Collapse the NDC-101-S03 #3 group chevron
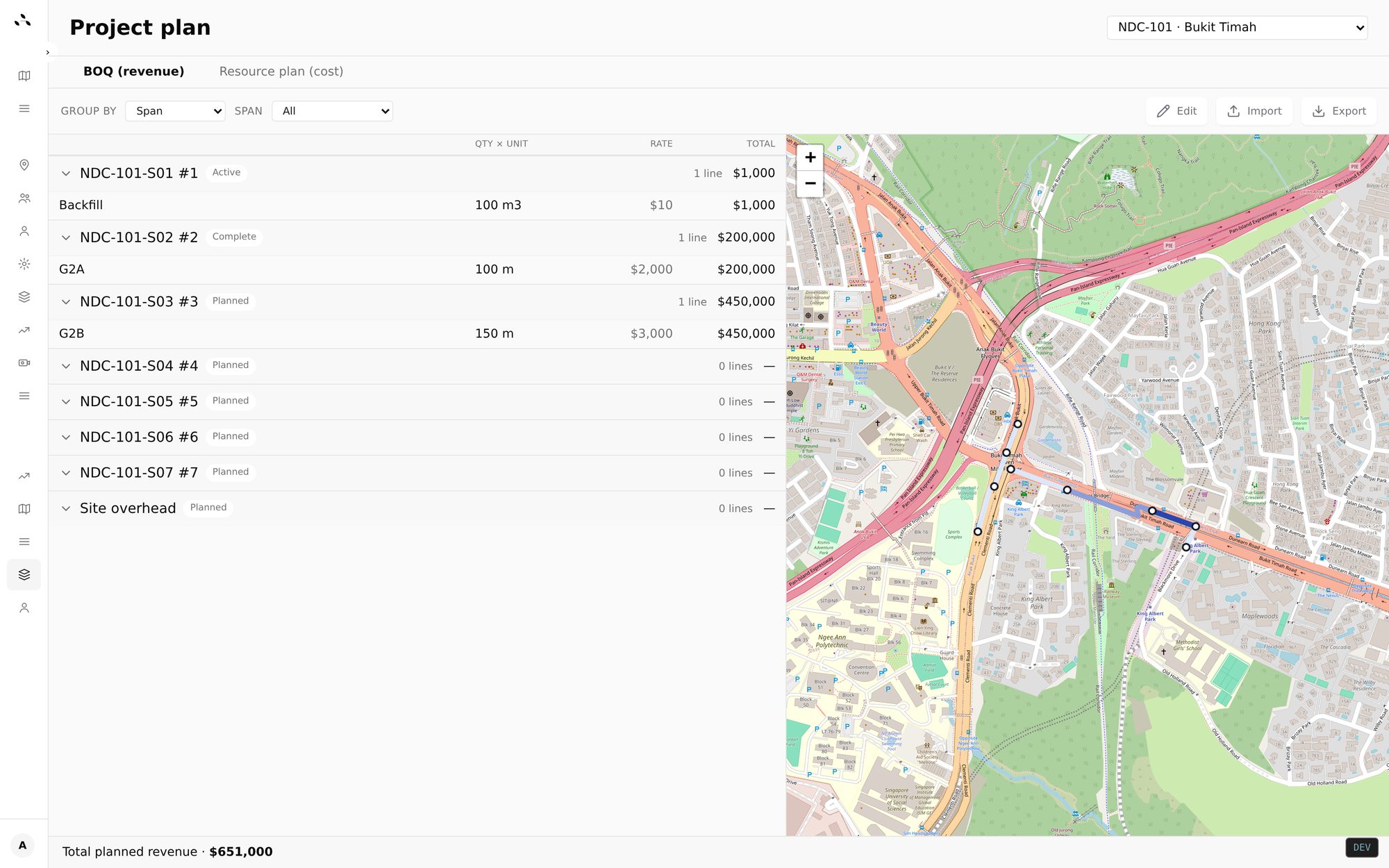Screen dimensions: 1389x868 [66, 302]
